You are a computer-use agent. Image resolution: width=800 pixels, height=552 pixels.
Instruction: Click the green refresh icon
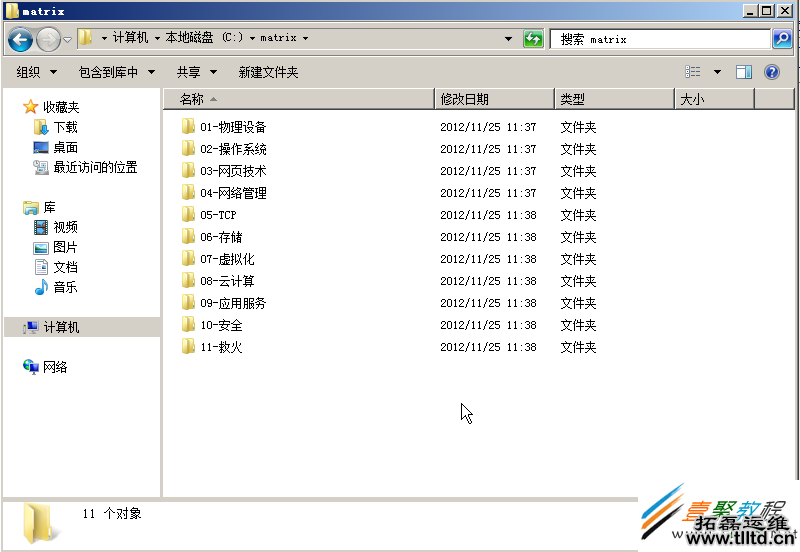point(533,39)
